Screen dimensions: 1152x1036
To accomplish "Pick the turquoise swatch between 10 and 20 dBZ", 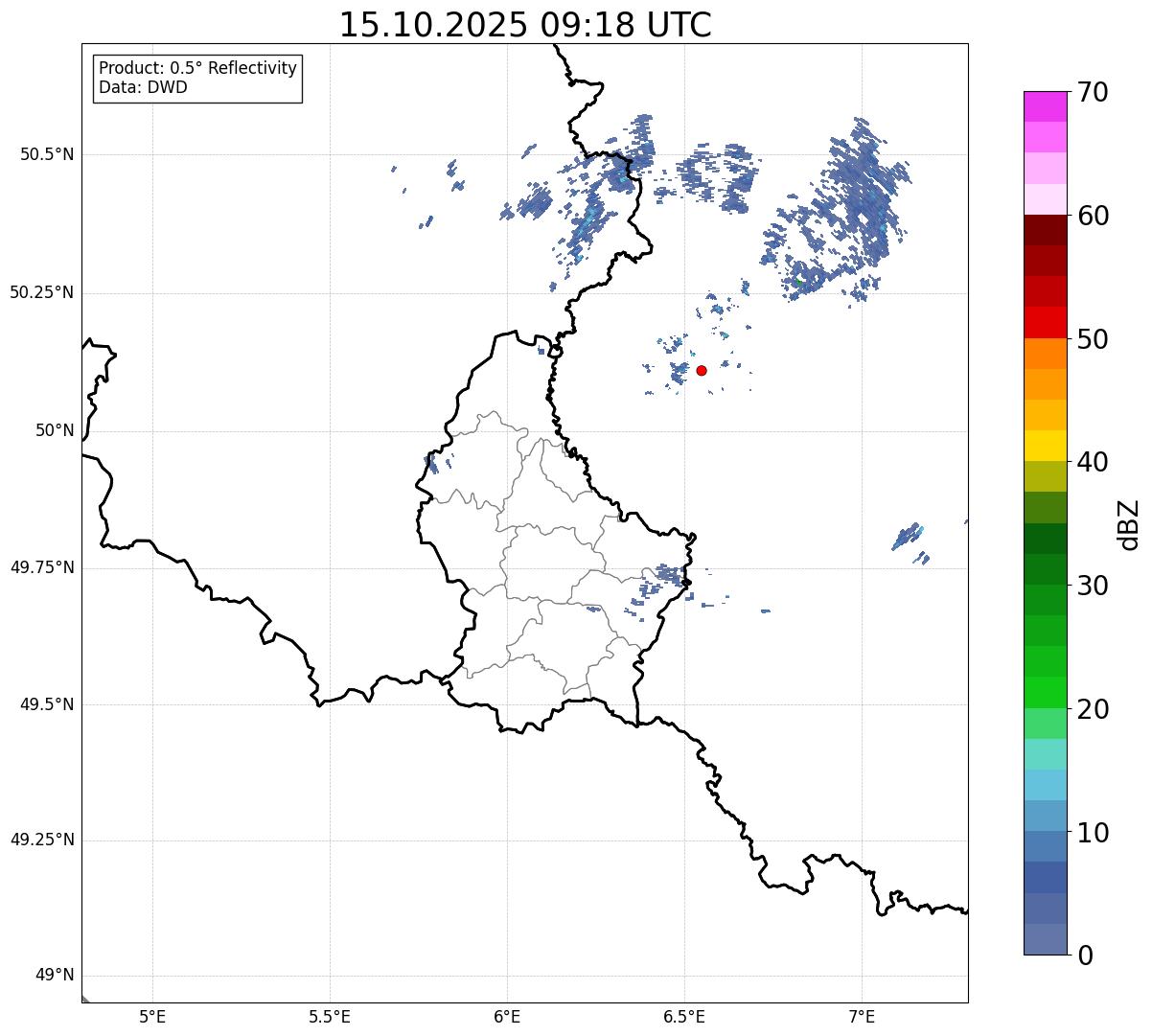I will tap(1046, 754).
